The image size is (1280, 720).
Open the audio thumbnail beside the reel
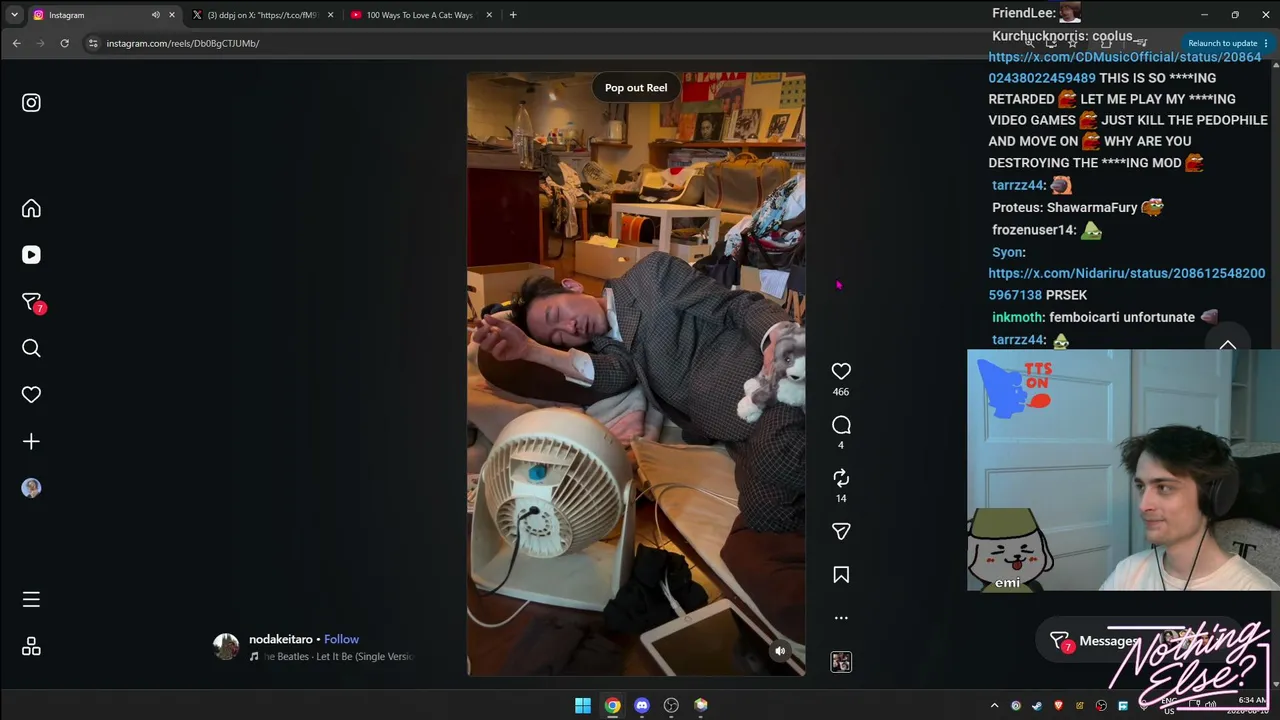pos(841,662)
